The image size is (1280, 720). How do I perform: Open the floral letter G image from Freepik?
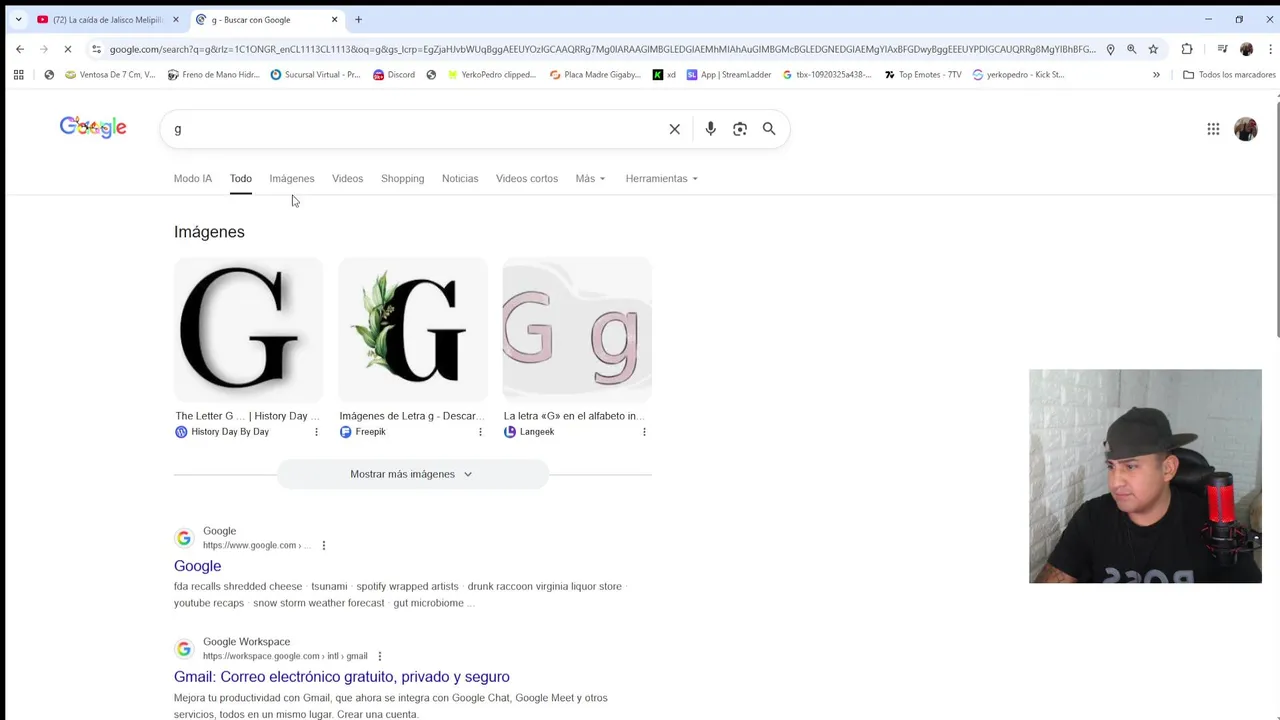coord(413,329)
